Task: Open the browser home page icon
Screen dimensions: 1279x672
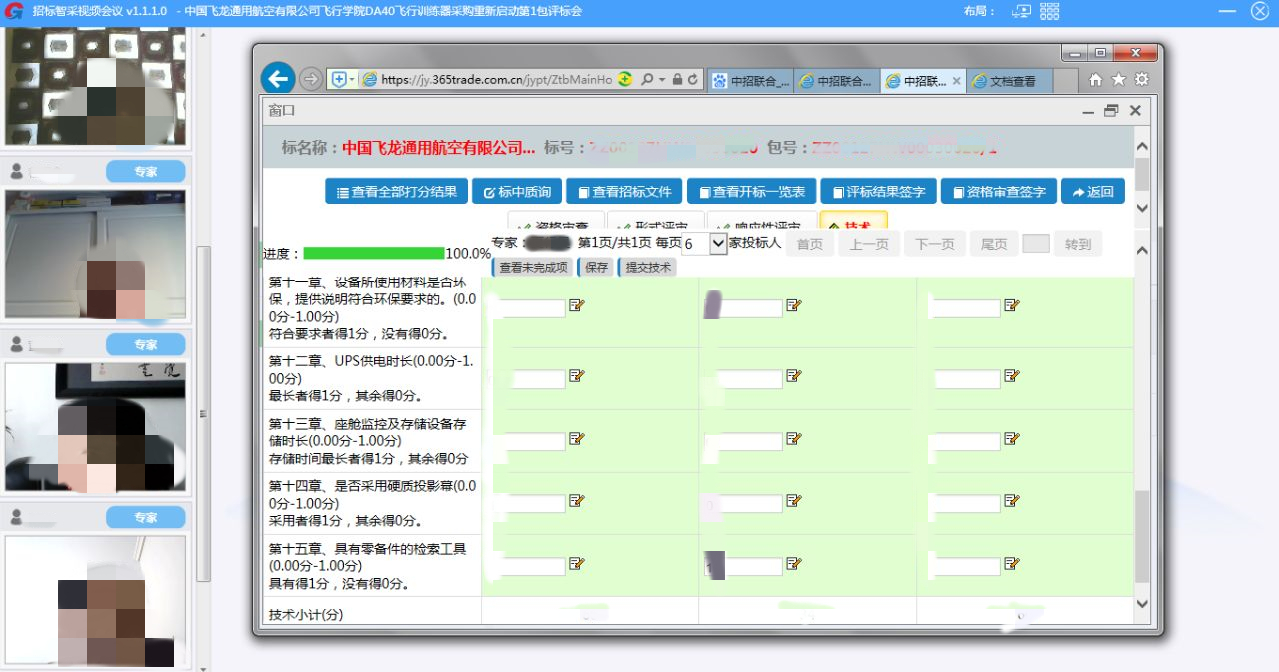Action: 1096,80
